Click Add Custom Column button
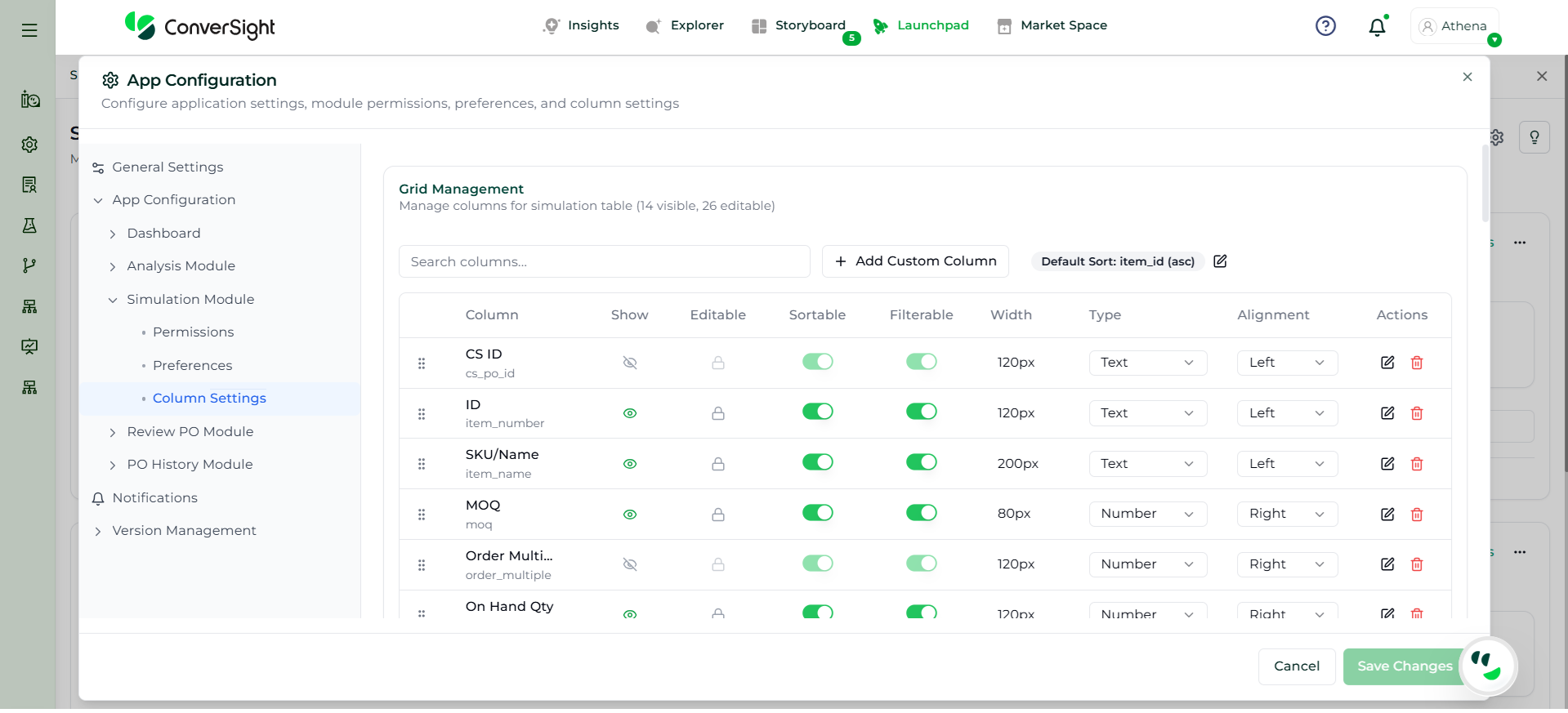 [x=915, y=261]
